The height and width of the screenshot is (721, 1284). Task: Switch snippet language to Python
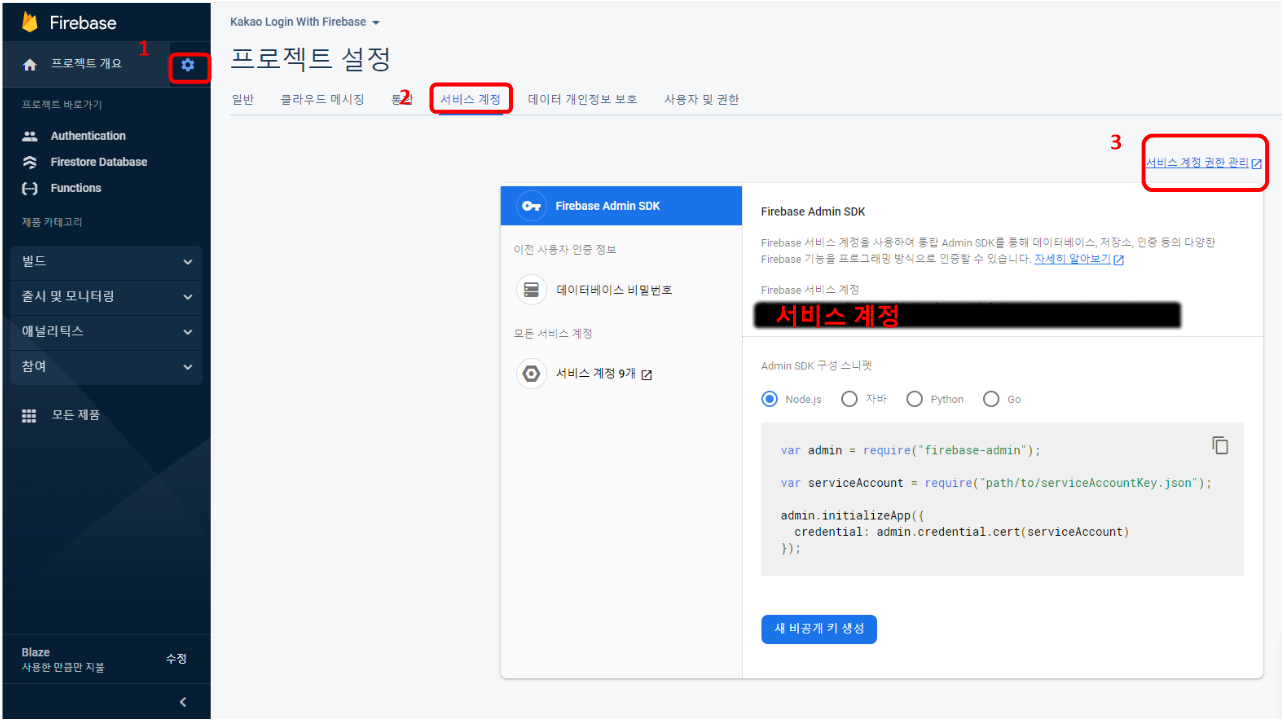[x=914, y=398]
